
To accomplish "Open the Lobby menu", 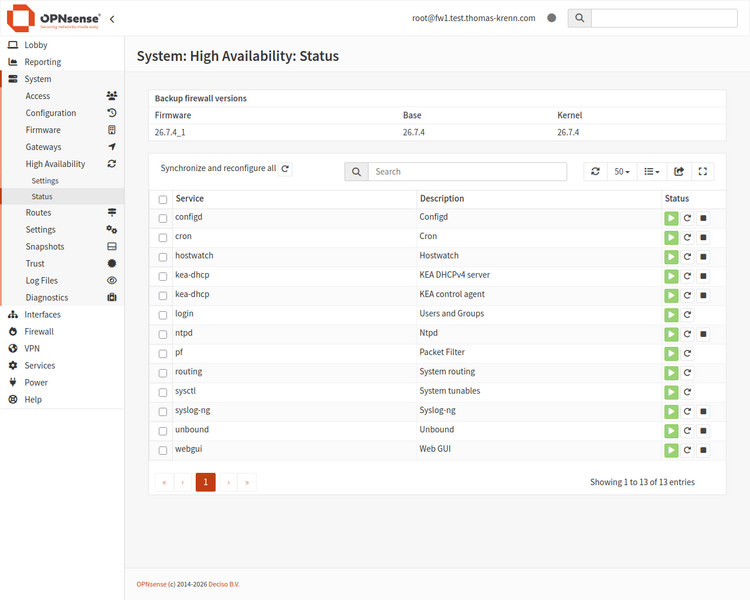I will coord(62,45).
